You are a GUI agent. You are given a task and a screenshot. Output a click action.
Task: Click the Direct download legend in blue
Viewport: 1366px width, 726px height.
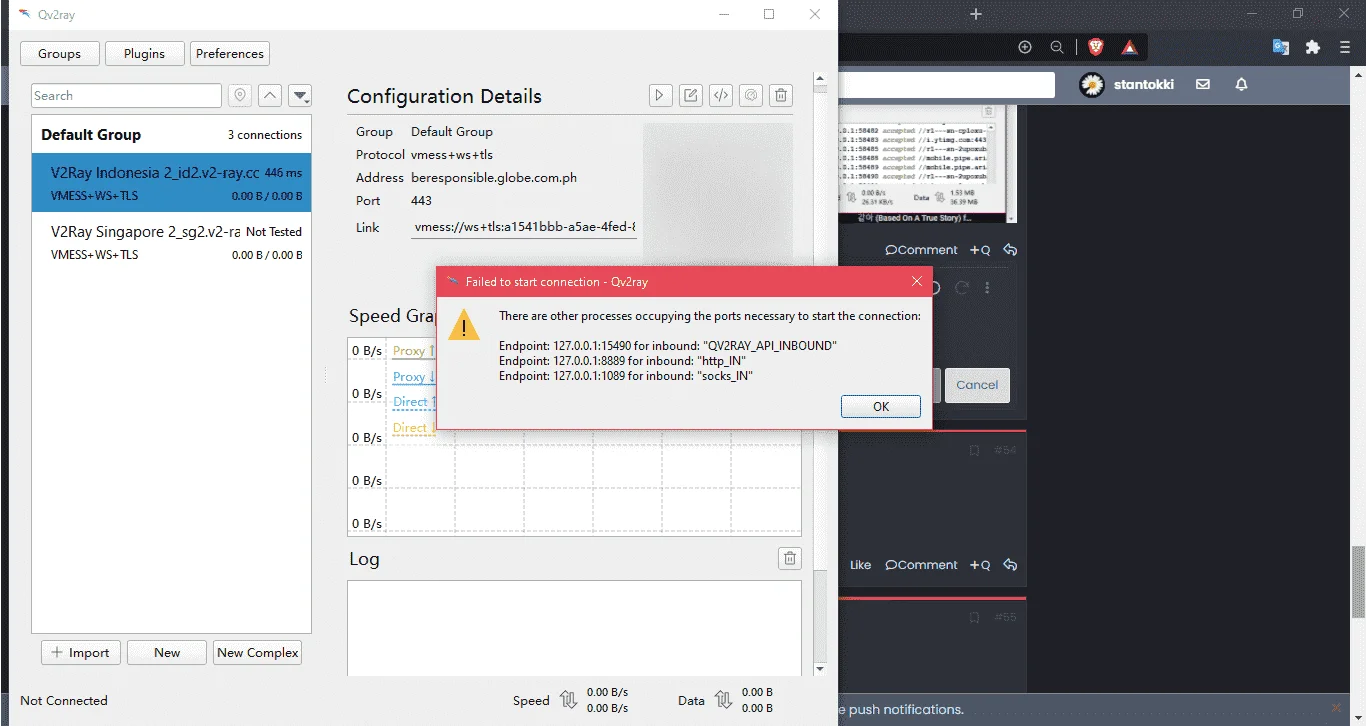(414, 402)
